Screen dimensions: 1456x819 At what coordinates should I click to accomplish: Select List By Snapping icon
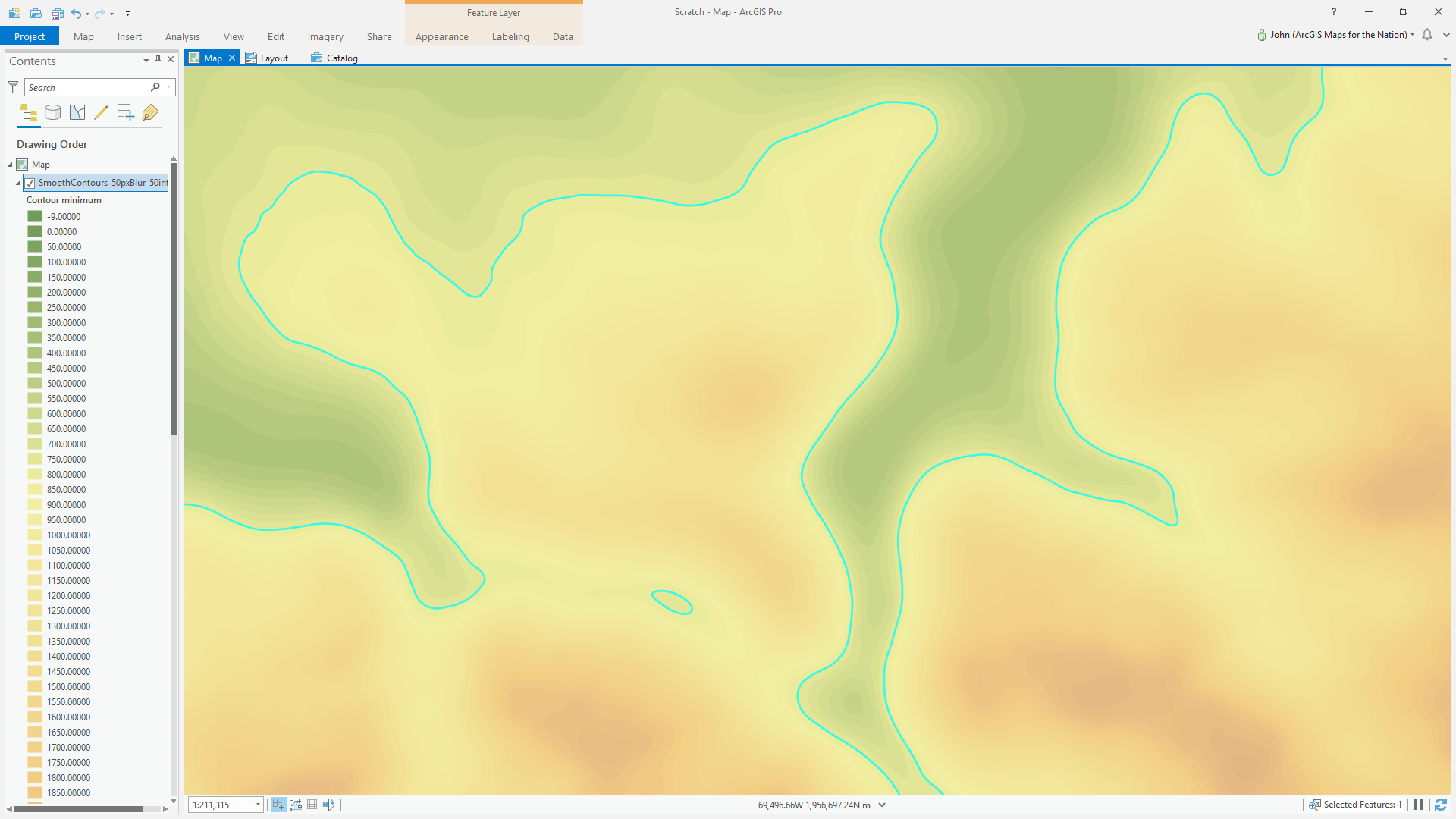126,113
